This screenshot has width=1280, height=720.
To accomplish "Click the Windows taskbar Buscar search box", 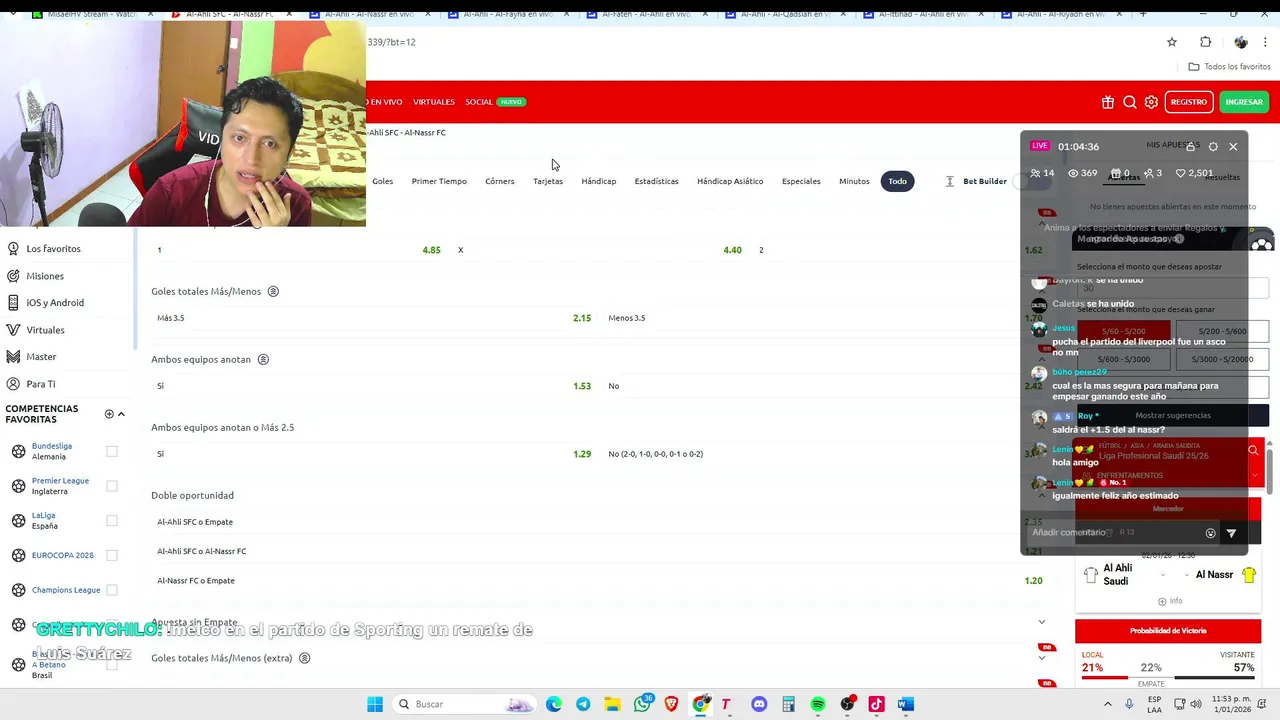I will pos(465,704).
